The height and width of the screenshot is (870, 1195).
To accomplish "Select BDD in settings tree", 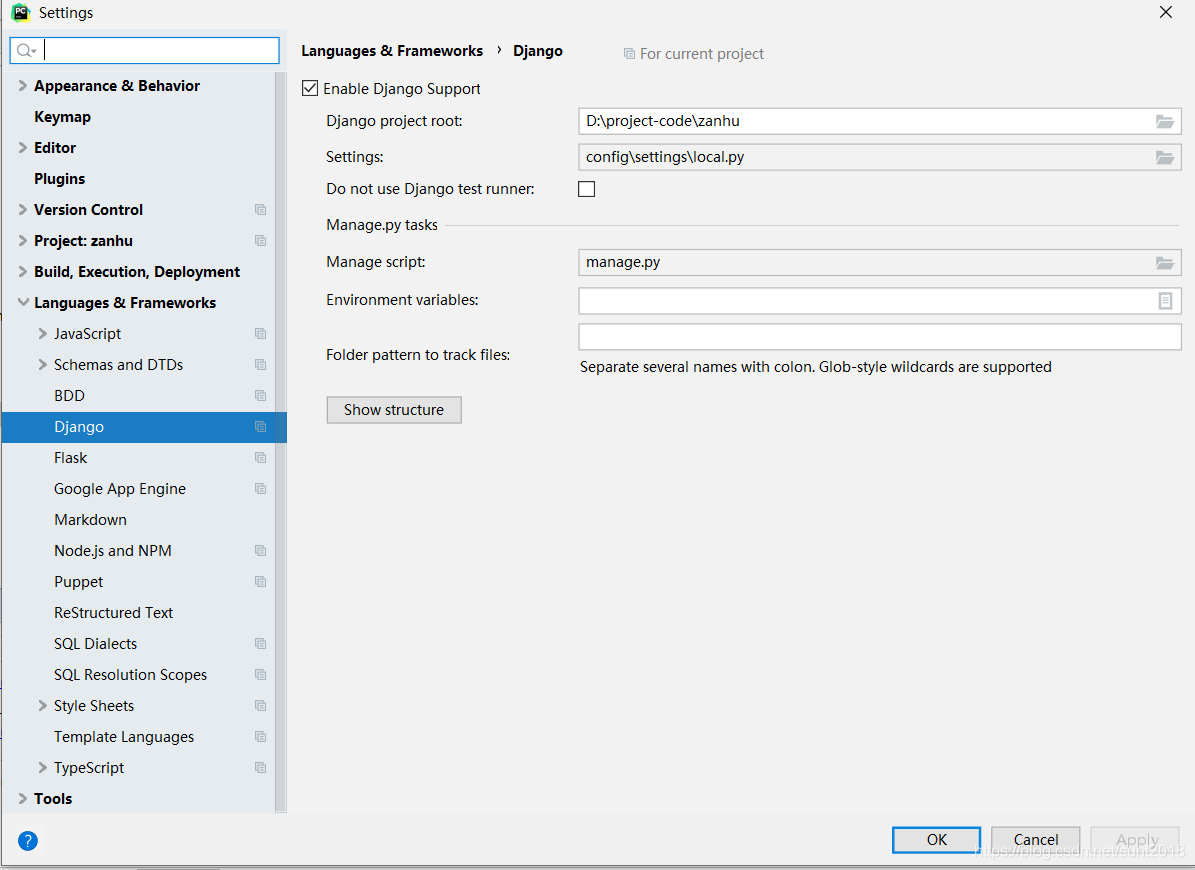I will pyautogui.click(x=69, y=395).
